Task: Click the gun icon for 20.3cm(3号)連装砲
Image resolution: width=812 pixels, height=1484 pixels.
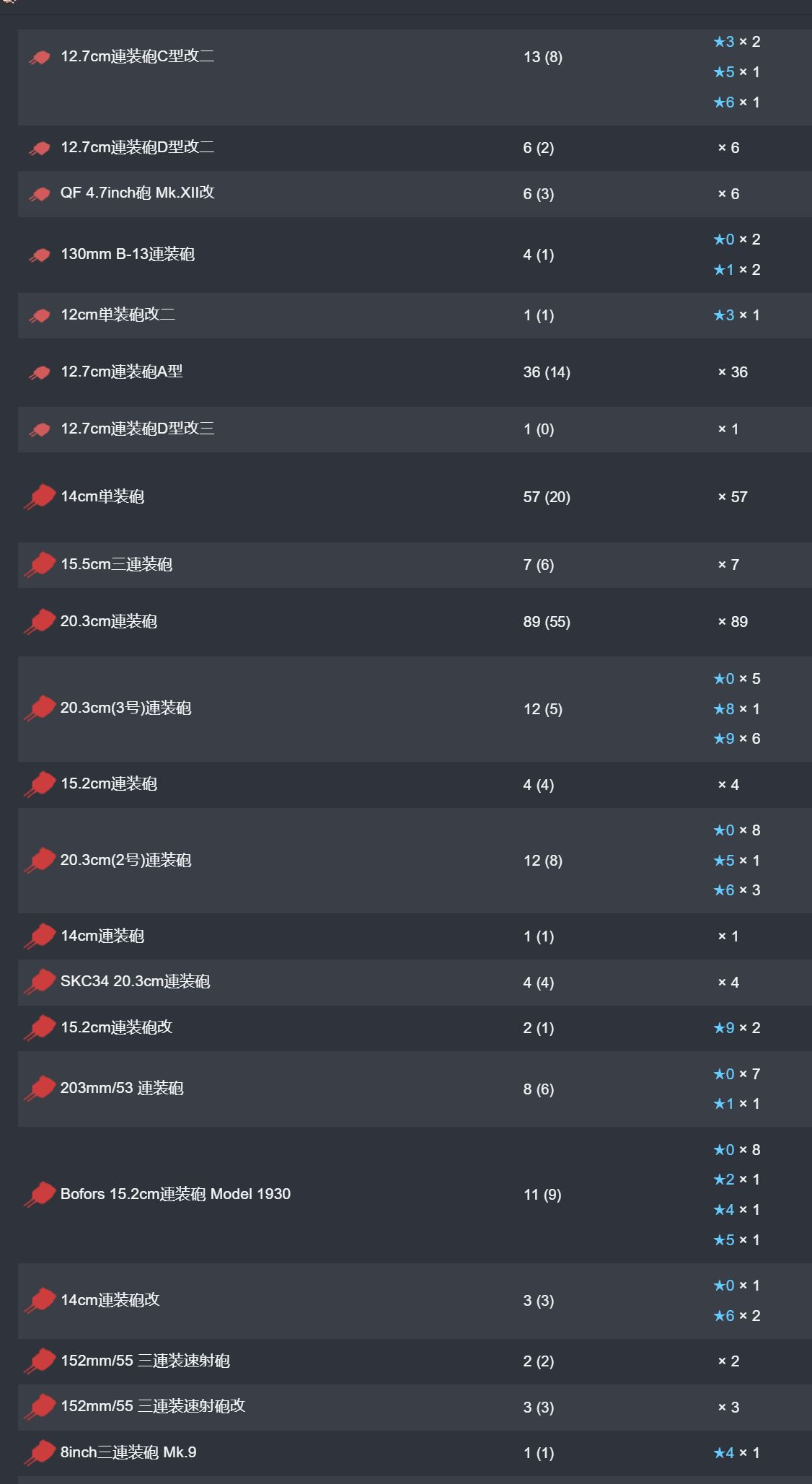Action: [x=40, y=708]
